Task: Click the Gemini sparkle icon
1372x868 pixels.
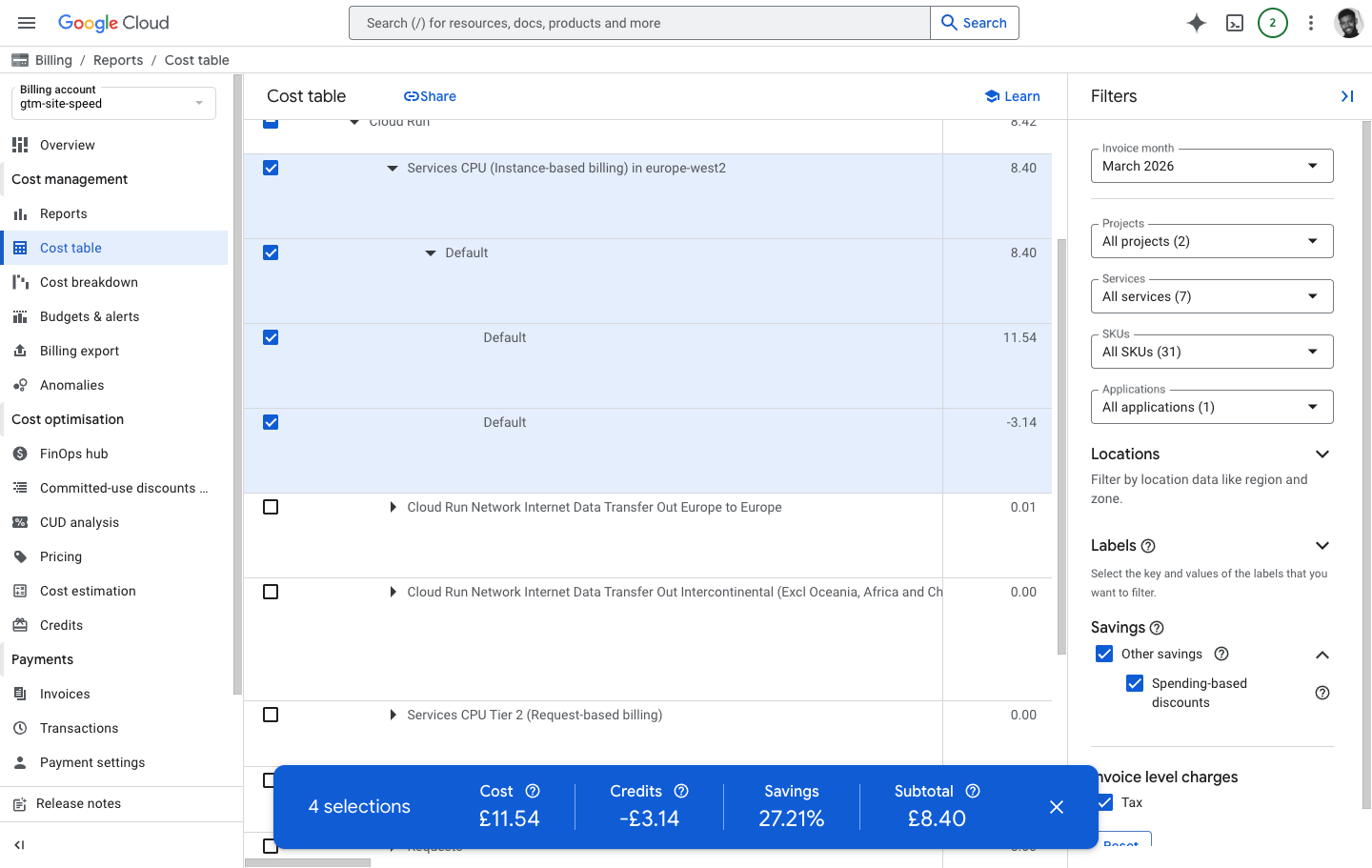Action: click(1196, 22)
